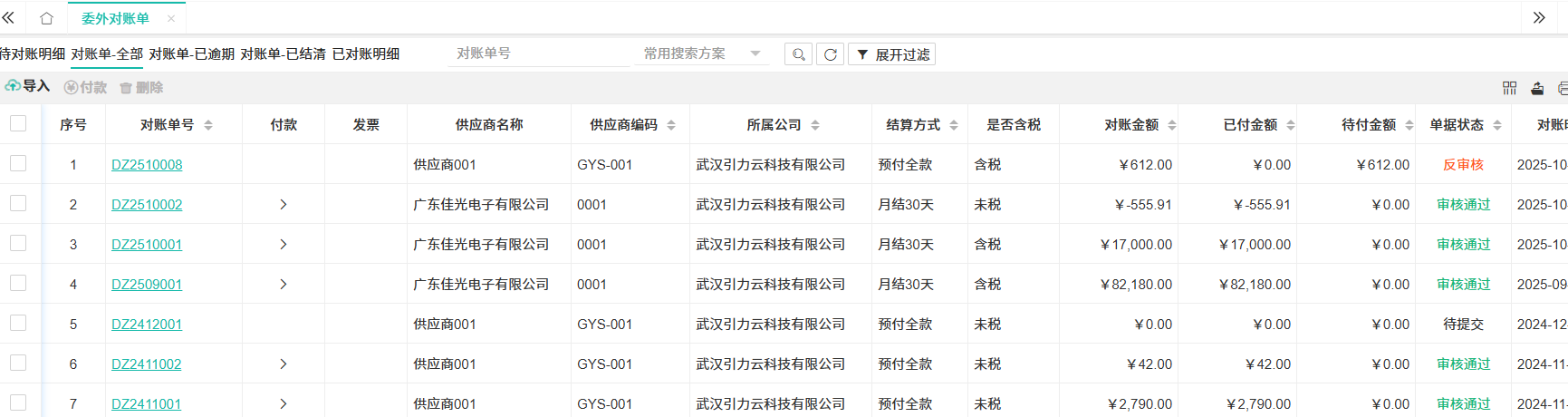The image size is (1568, 417).
Task: Click the export icon above the table
Action: pyautogui.click(x=1537, y=88)
